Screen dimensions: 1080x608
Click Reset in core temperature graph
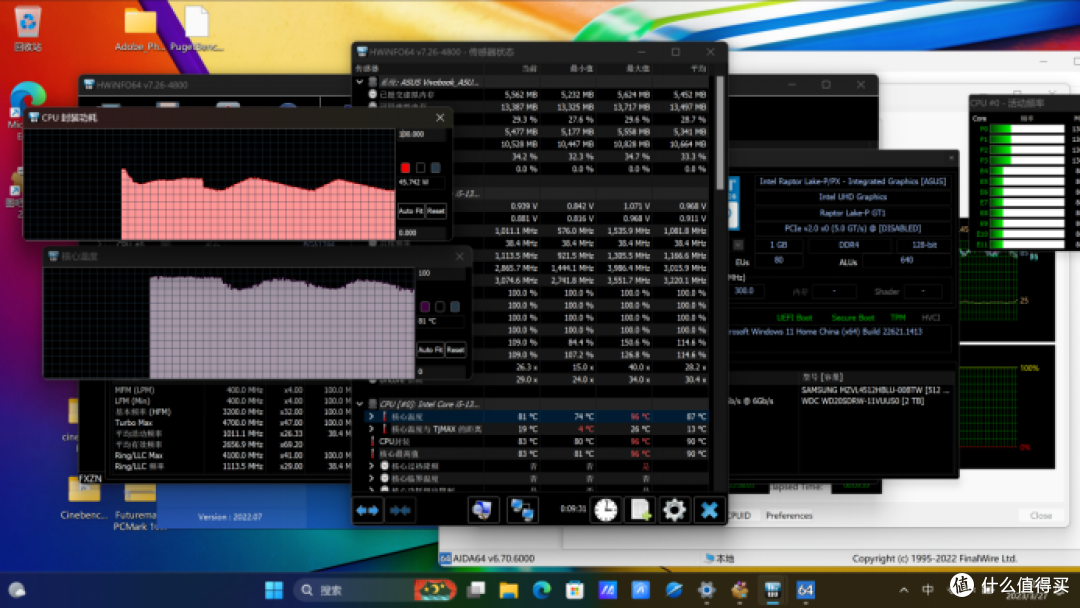(x=455, y=350)
